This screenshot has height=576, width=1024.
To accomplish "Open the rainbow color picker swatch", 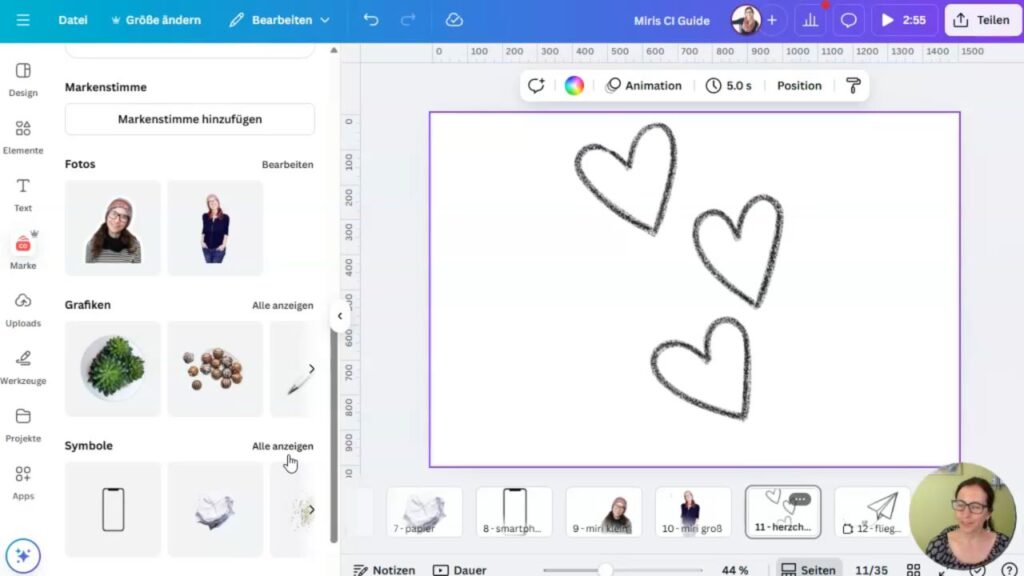I will (x=574, y=86).
